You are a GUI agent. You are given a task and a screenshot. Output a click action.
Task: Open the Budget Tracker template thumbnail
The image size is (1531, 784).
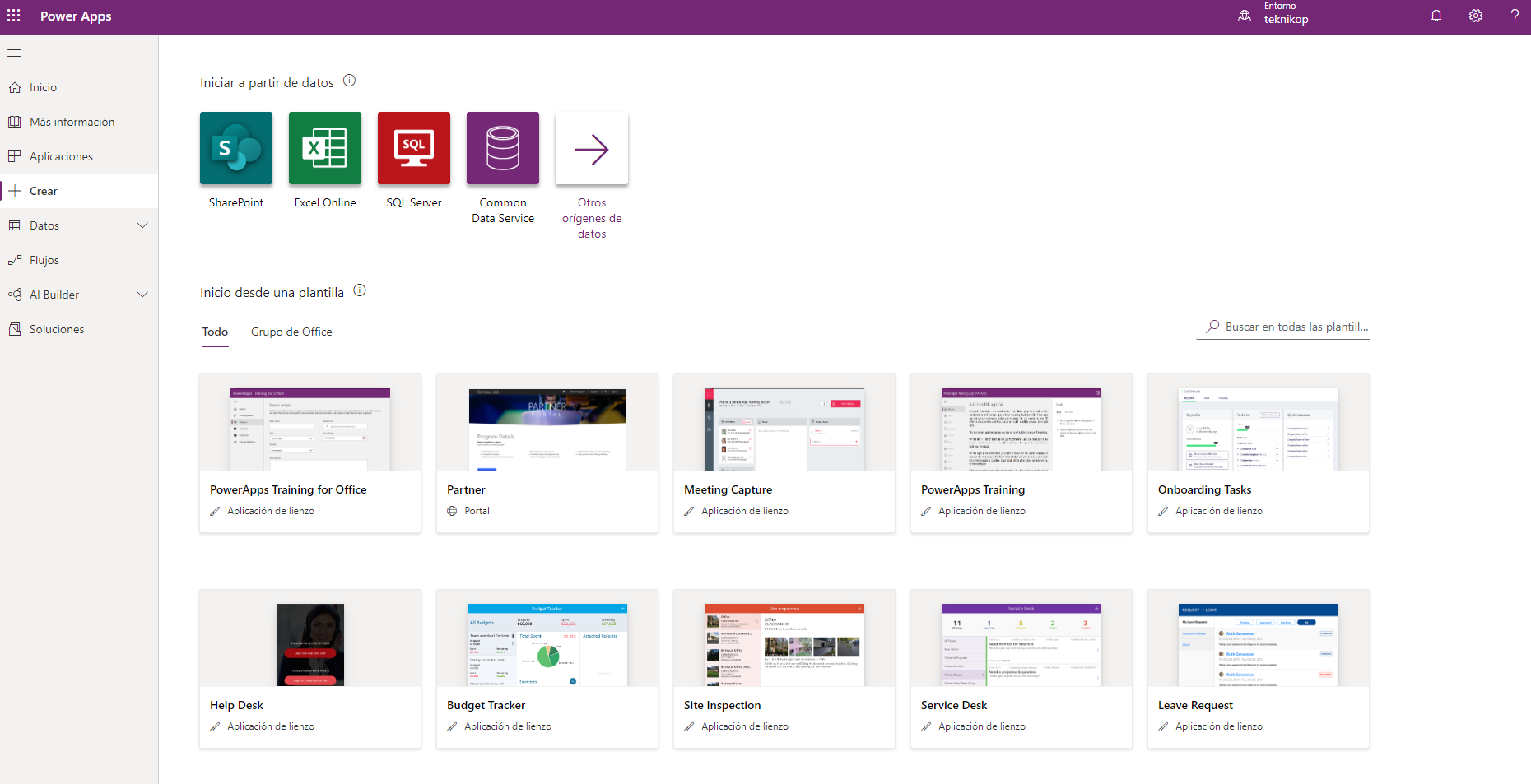(547, 645)
